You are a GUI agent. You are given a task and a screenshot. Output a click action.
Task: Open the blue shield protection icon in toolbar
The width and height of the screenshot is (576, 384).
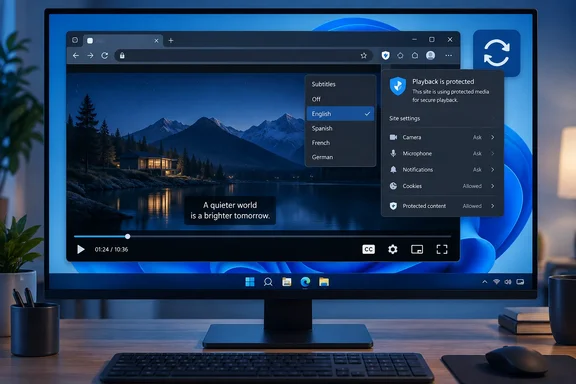point(385,55)
